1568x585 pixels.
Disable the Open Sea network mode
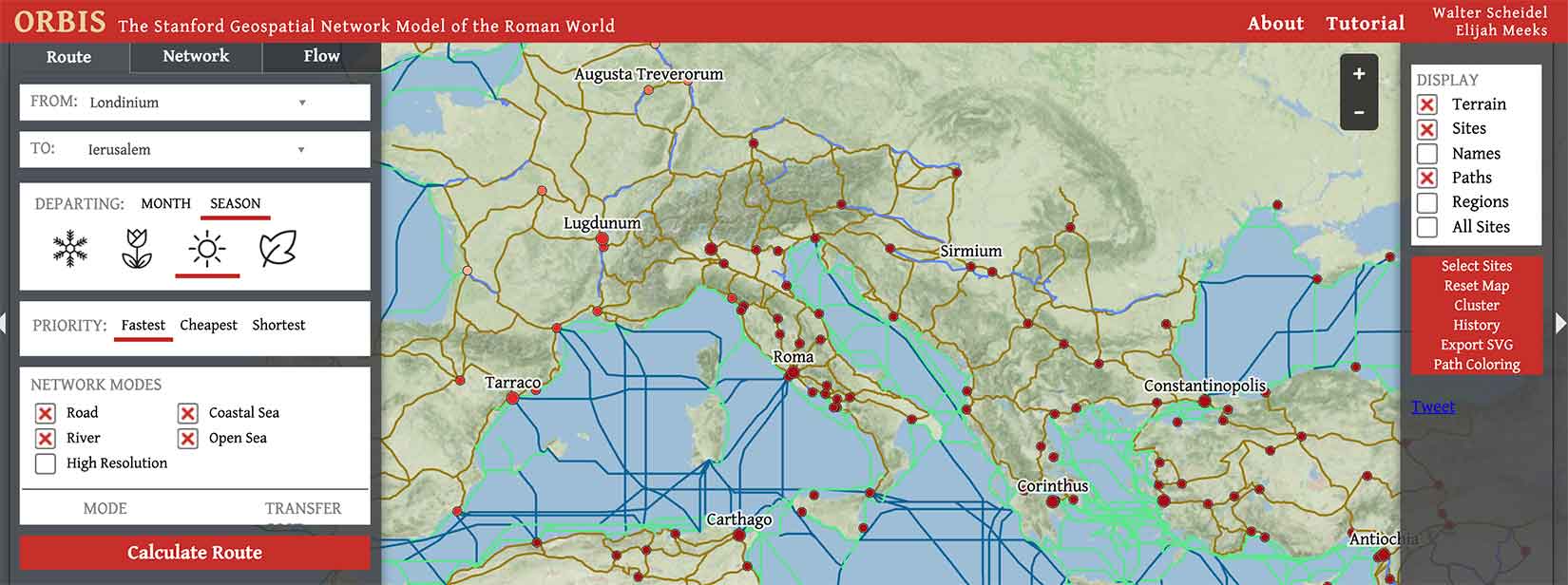click(188, 438)
